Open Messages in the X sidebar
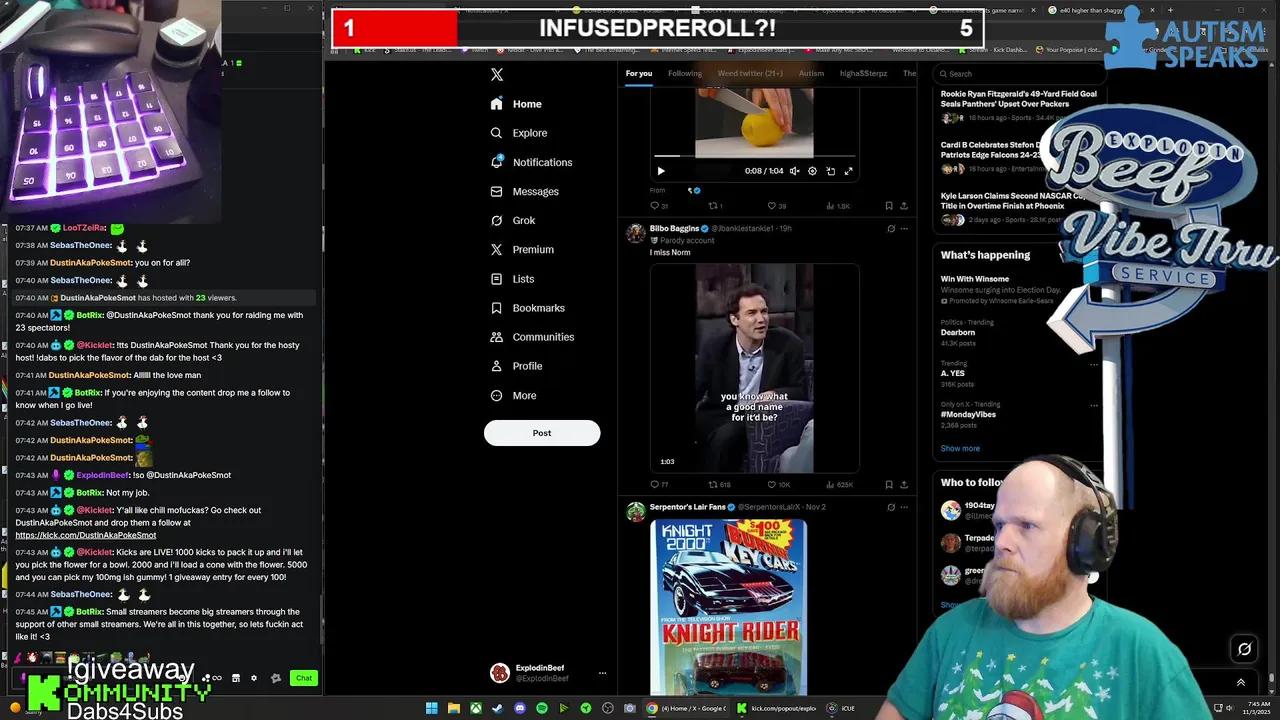This screenshot has width=1280, height=720. 524,191
